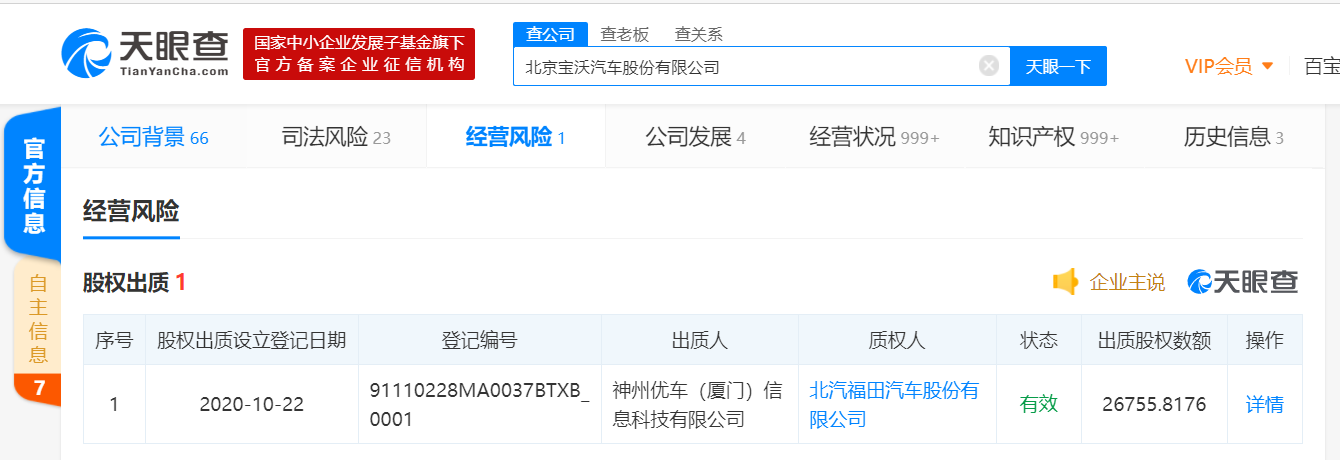Screen dimensions: 1340x460
Task: Click the 出质股权数额 column header
Action: click(x=1154, y=340)
